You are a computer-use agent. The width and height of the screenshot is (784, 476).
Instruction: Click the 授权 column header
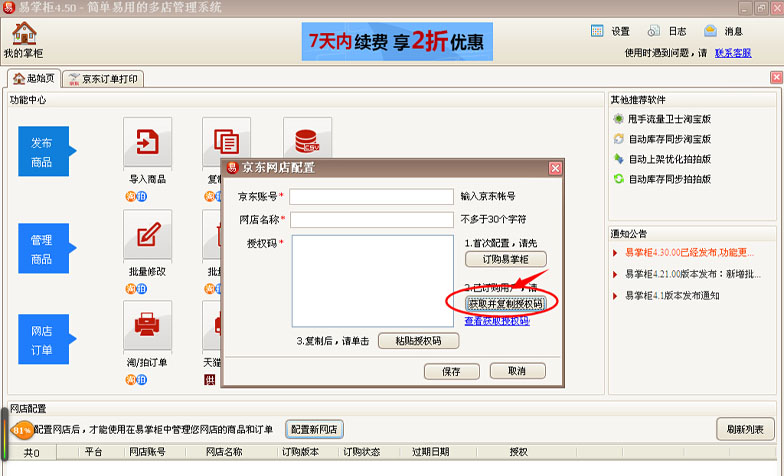point(518,452)
